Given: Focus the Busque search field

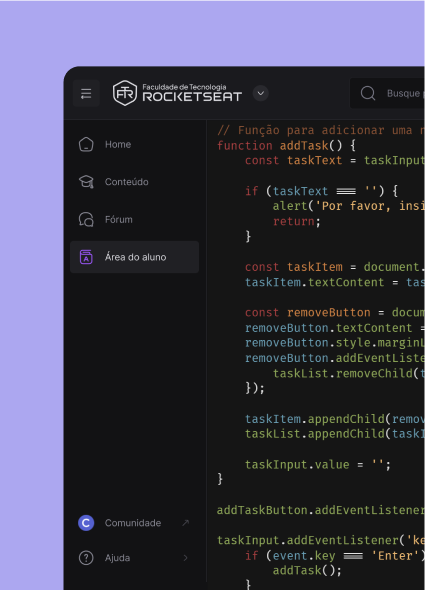Looking at the screenshot, I should 387,93.
